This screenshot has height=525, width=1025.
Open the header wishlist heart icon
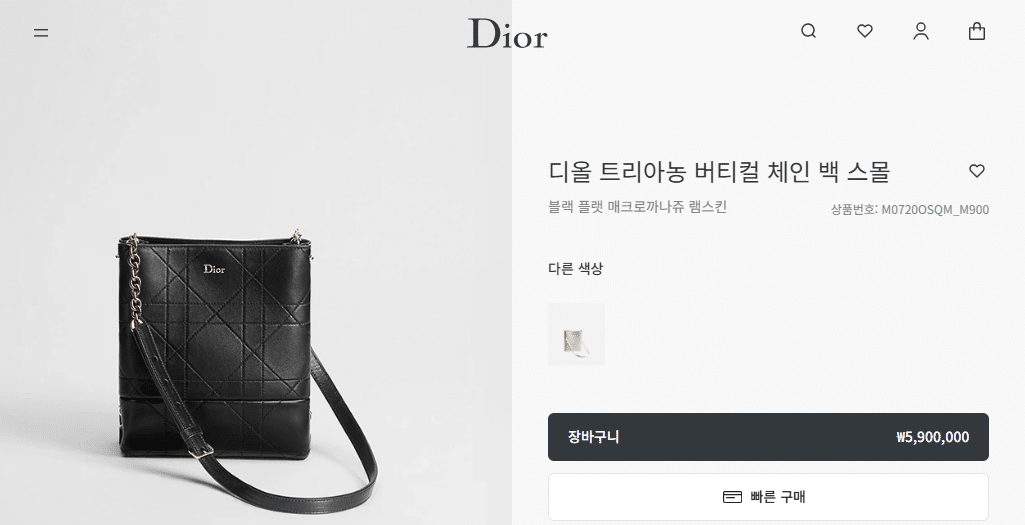pos(865,31)
